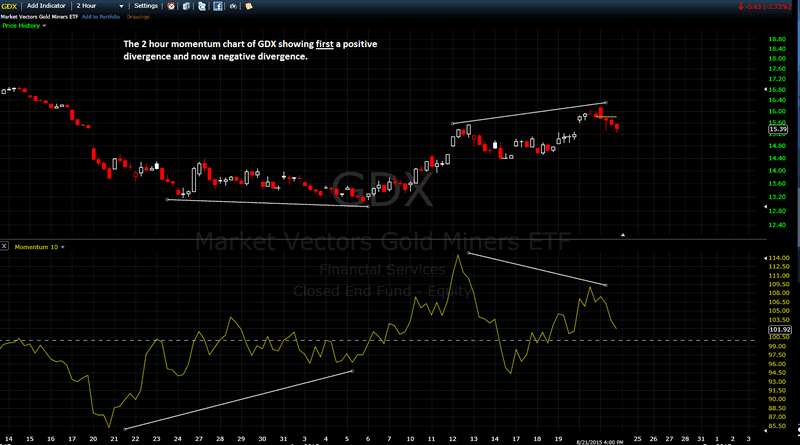This screenshot has height=445, width=800.
Task: Click the 101.92 momentum value label
Action: (x=778, y=329)
